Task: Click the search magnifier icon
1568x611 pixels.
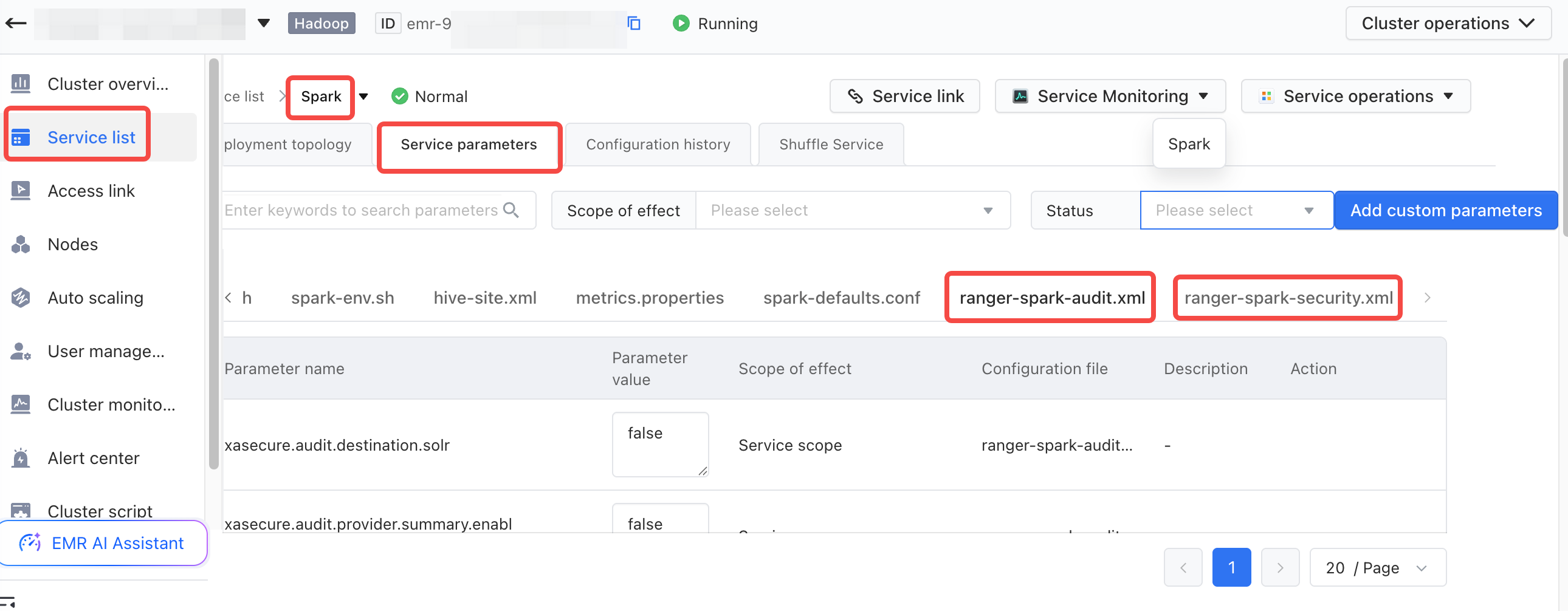Action: 511,210
